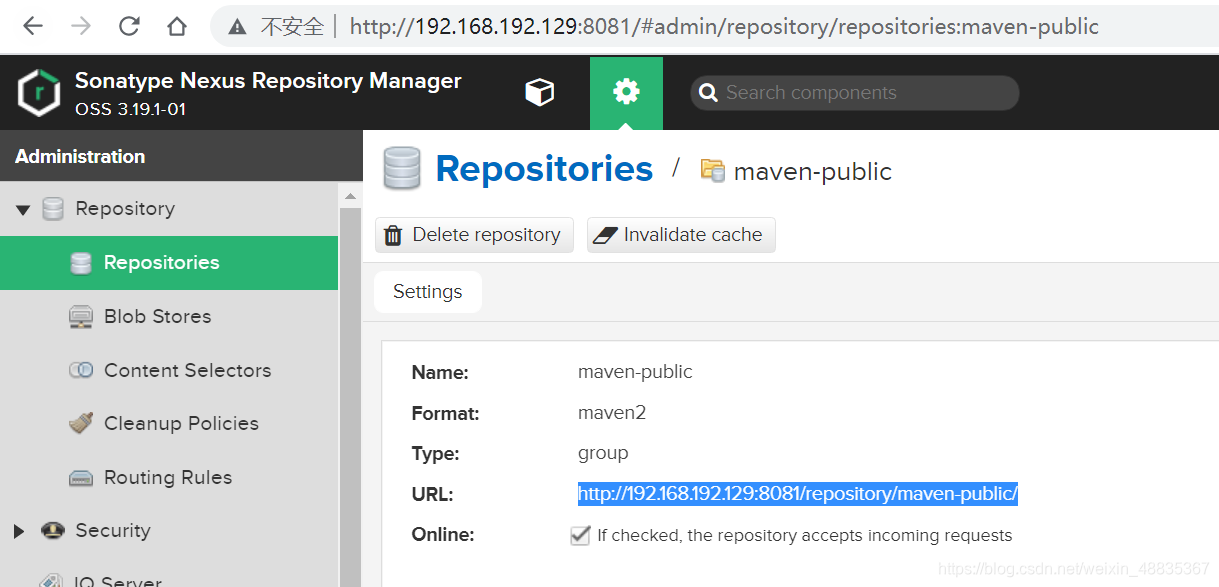Open Cleanup Policies

[x=181, y=424]
